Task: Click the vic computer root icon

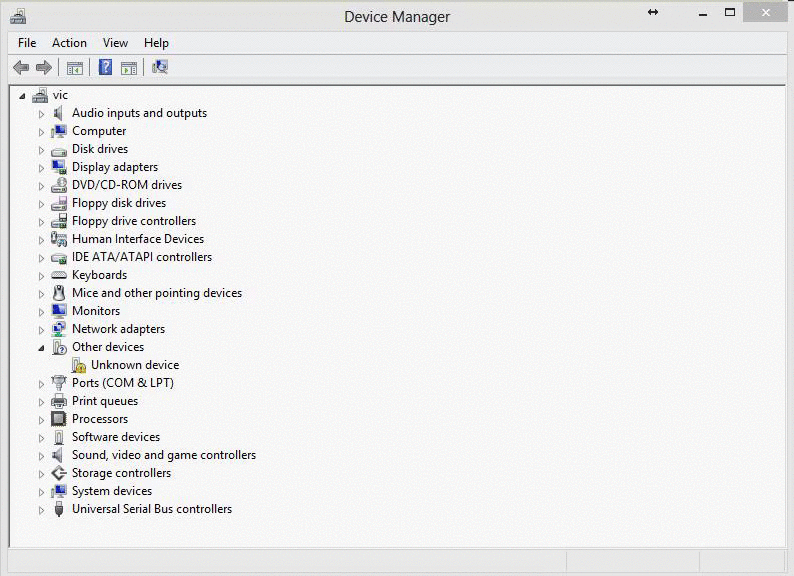Action: pyautogui.click(x=40, y=95)
